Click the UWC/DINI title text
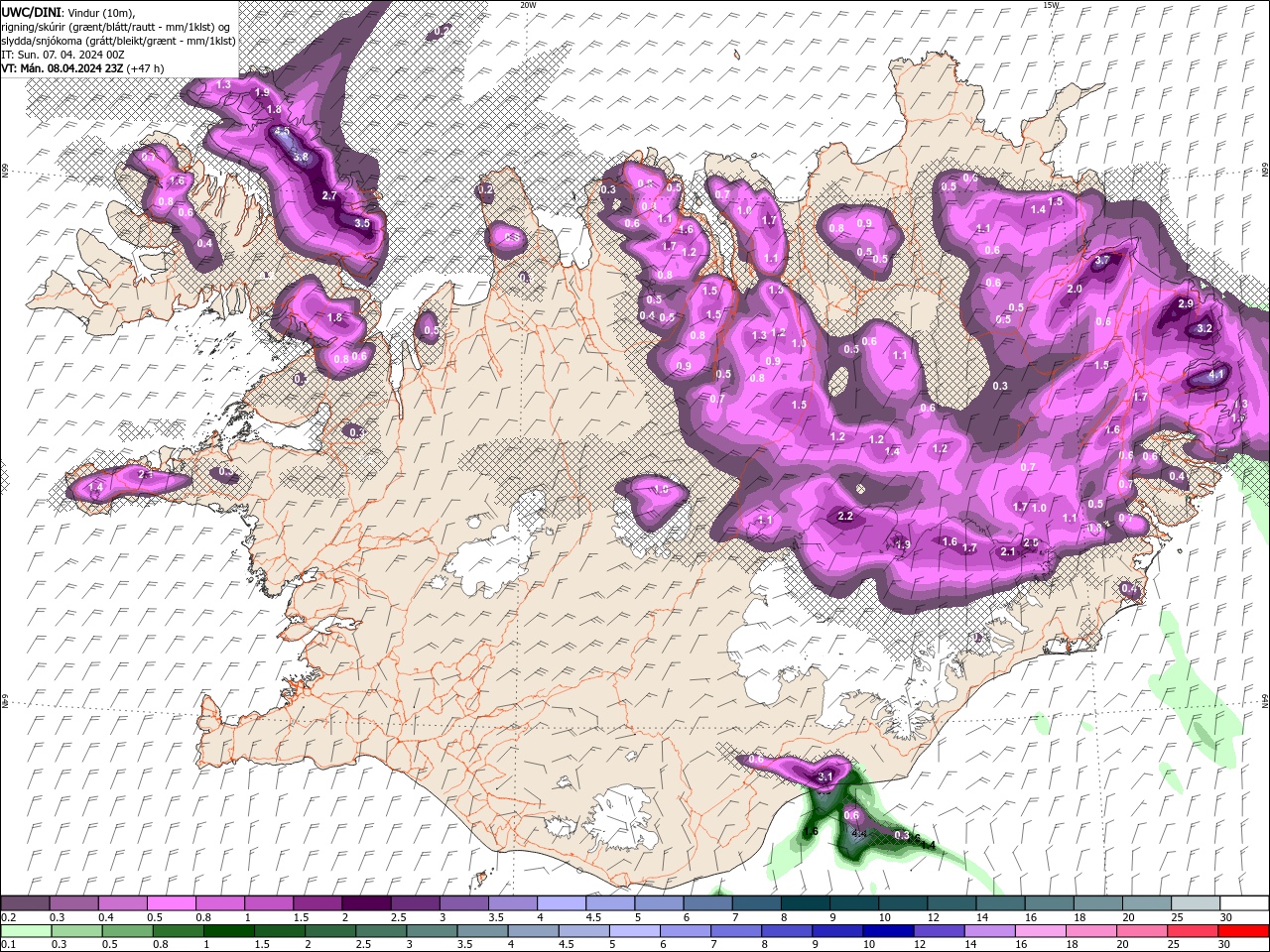1270x952 pixels. [30, 12]
